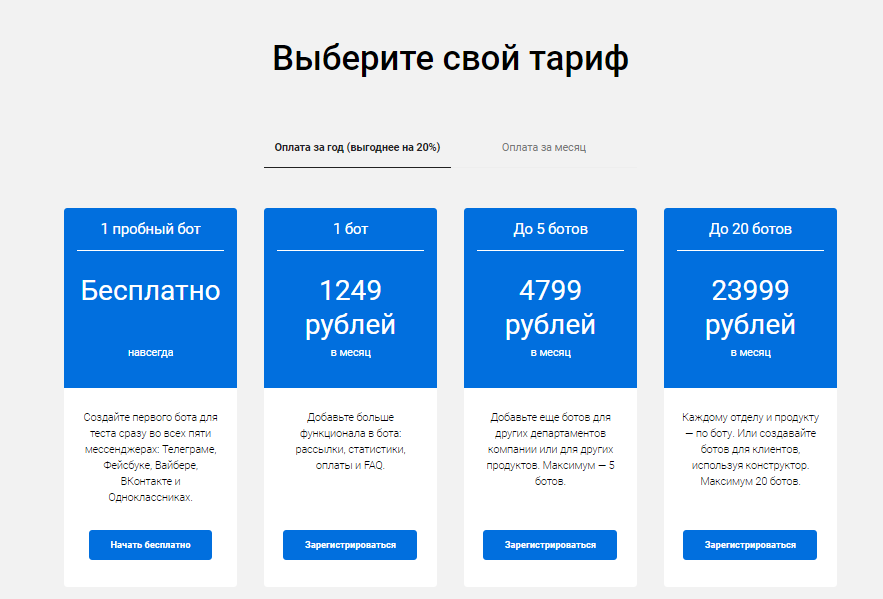
Task: Click 'Зарегистрироваться' under the До 5 ботов plan
Action: point(550,545)
